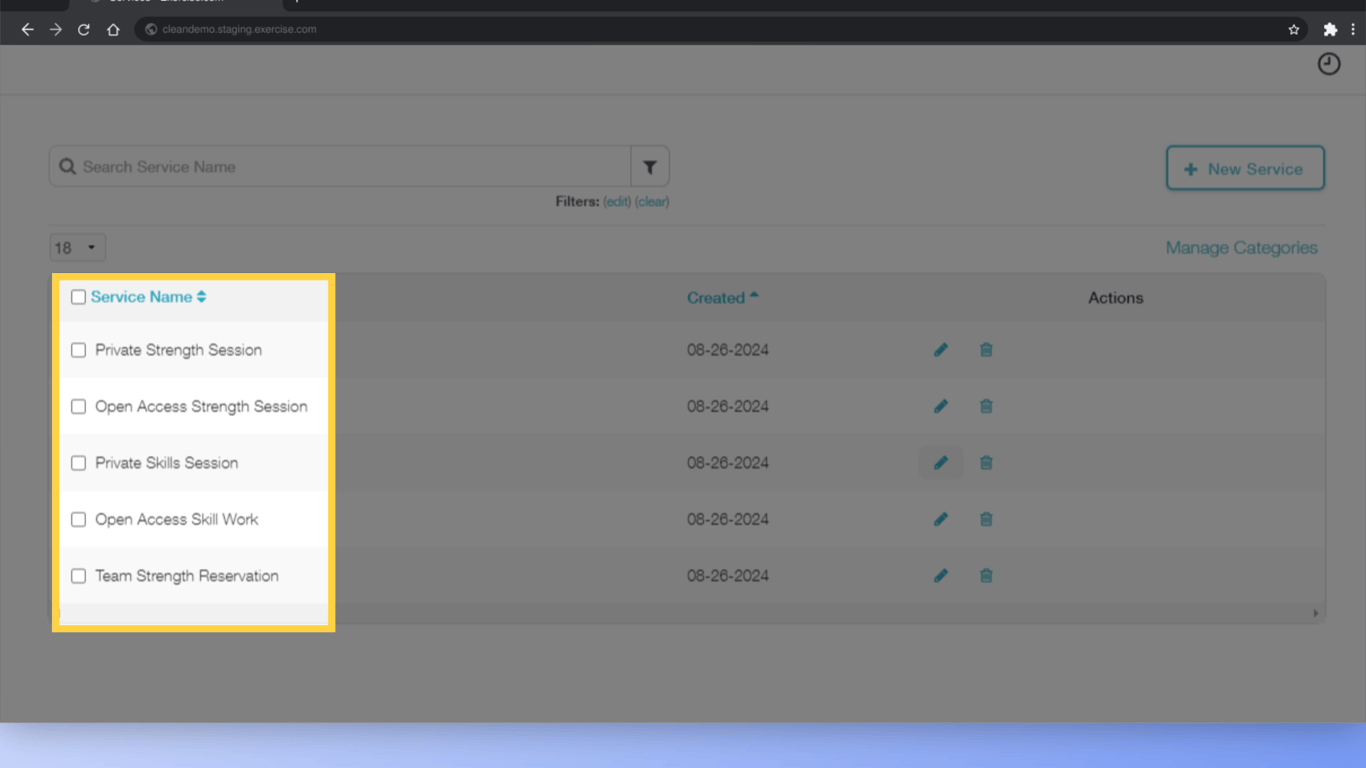Click the filter funnel icon beside search
The image size is (1366, 768).
click(650, 167)
